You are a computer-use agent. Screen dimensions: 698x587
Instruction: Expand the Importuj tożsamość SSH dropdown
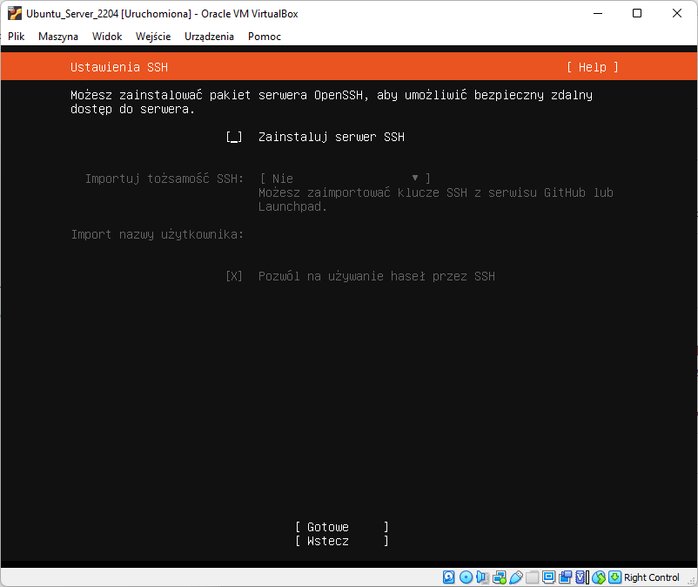click(345, 178)
